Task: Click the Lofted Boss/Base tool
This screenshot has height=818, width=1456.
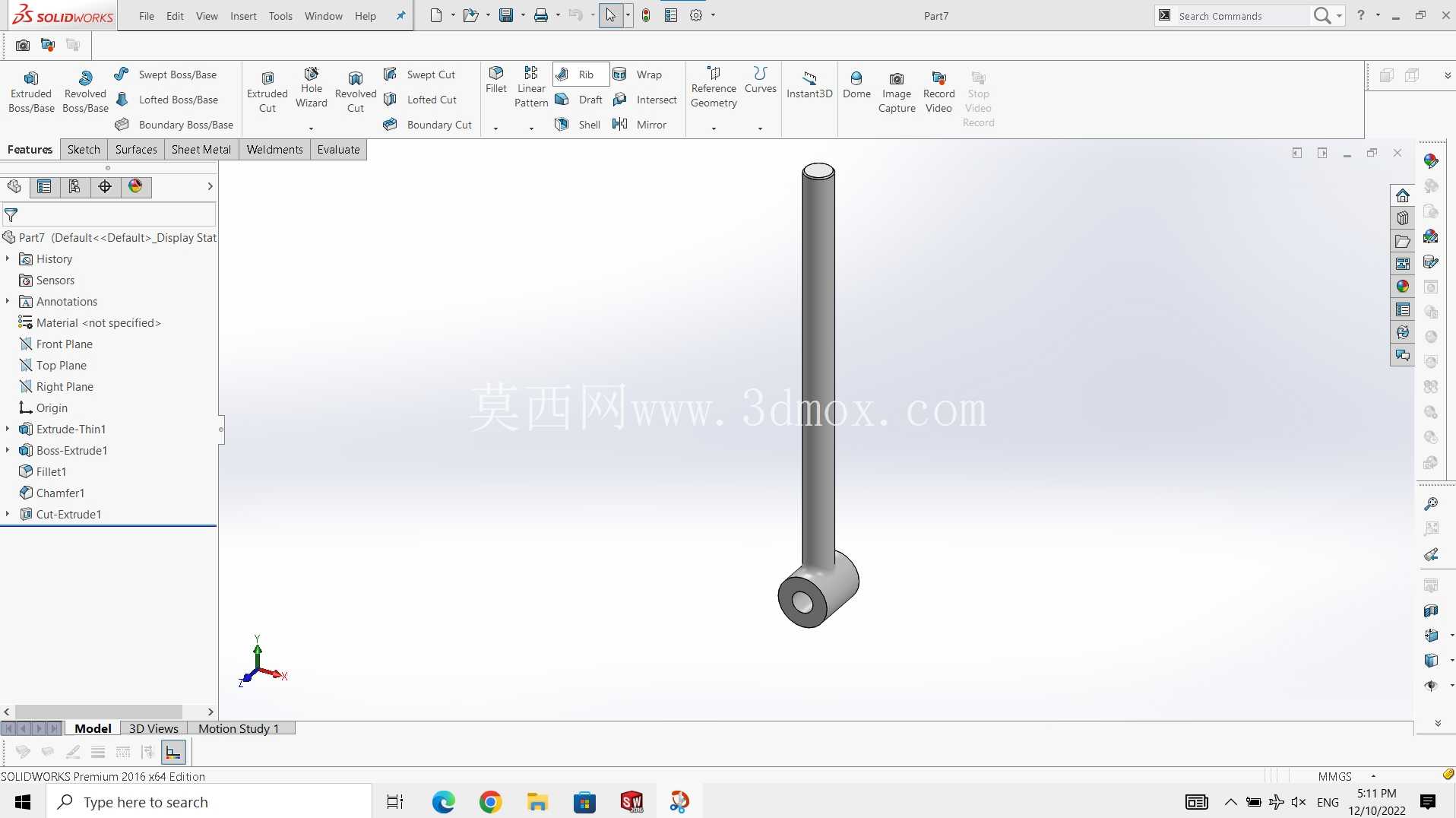Action: tap(166, 100)
